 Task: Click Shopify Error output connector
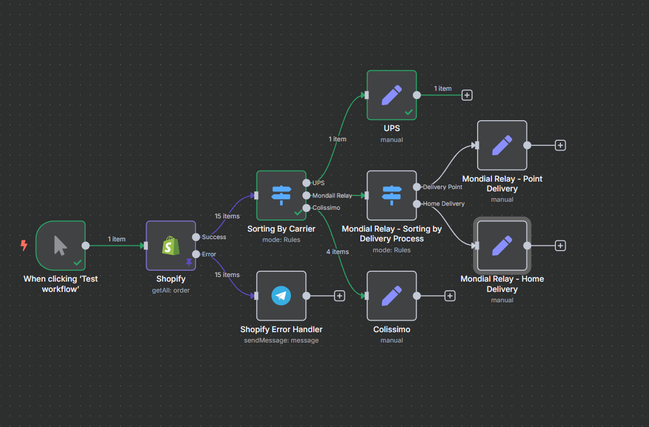196,254
